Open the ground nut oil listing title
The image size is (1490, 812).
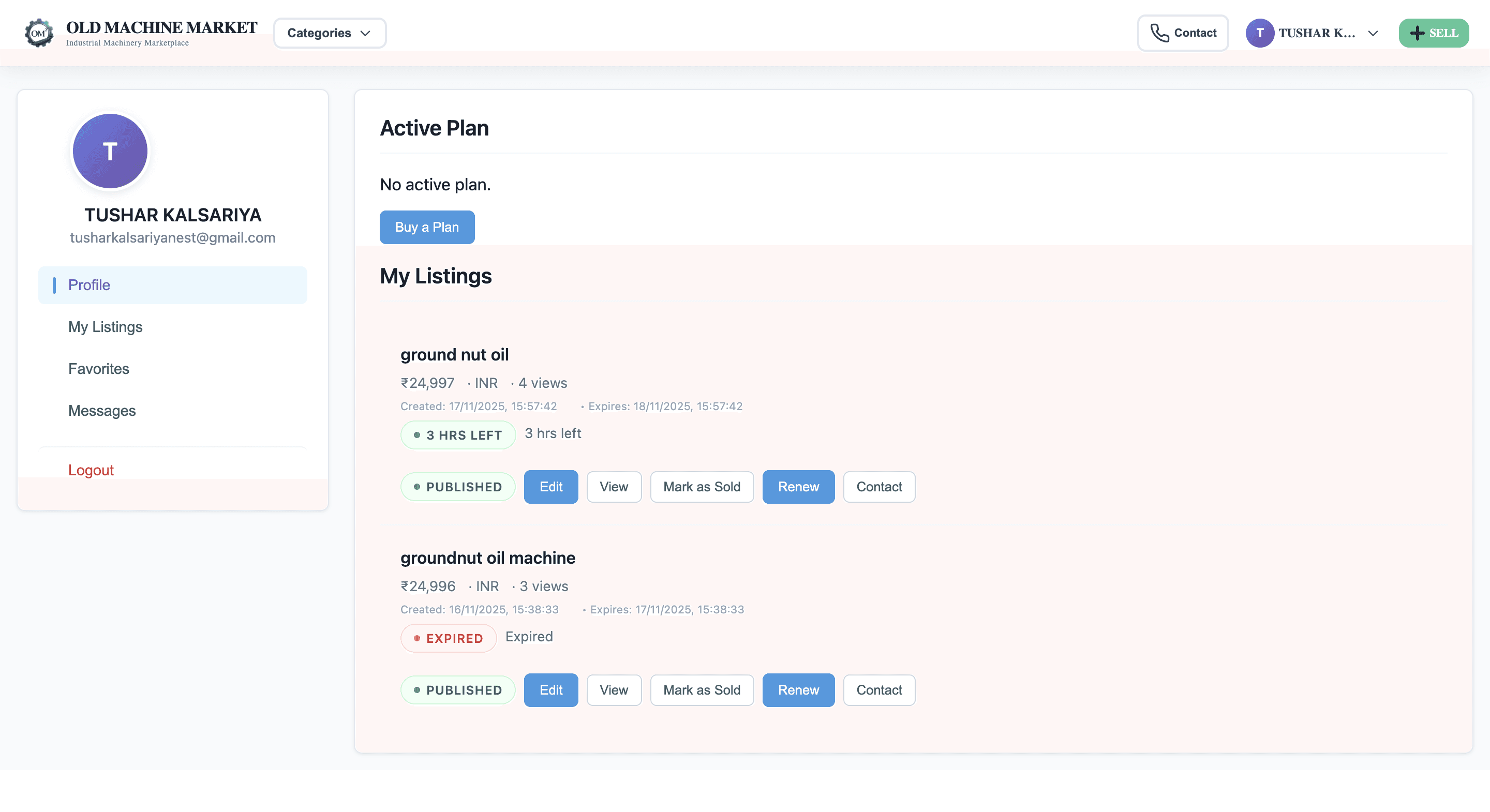click(454, 354)
